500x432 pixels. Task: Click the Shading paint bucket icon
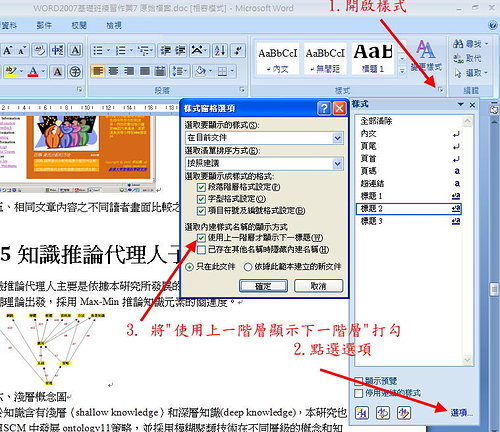click(x=201, y=71)
